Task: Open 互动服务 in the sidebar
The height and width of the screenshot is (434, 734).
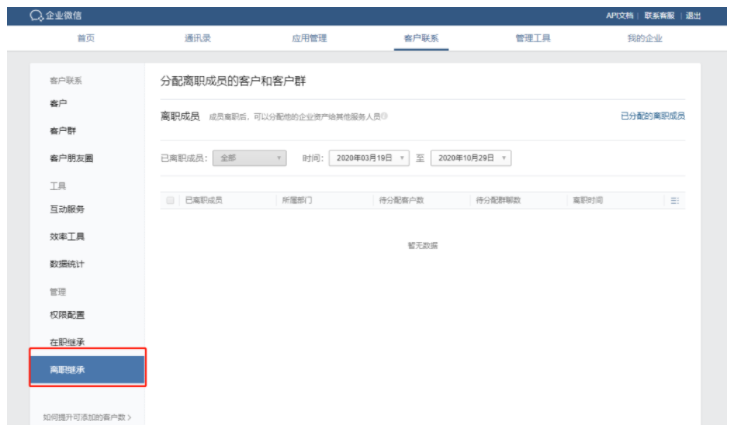Action: [67, 209]
